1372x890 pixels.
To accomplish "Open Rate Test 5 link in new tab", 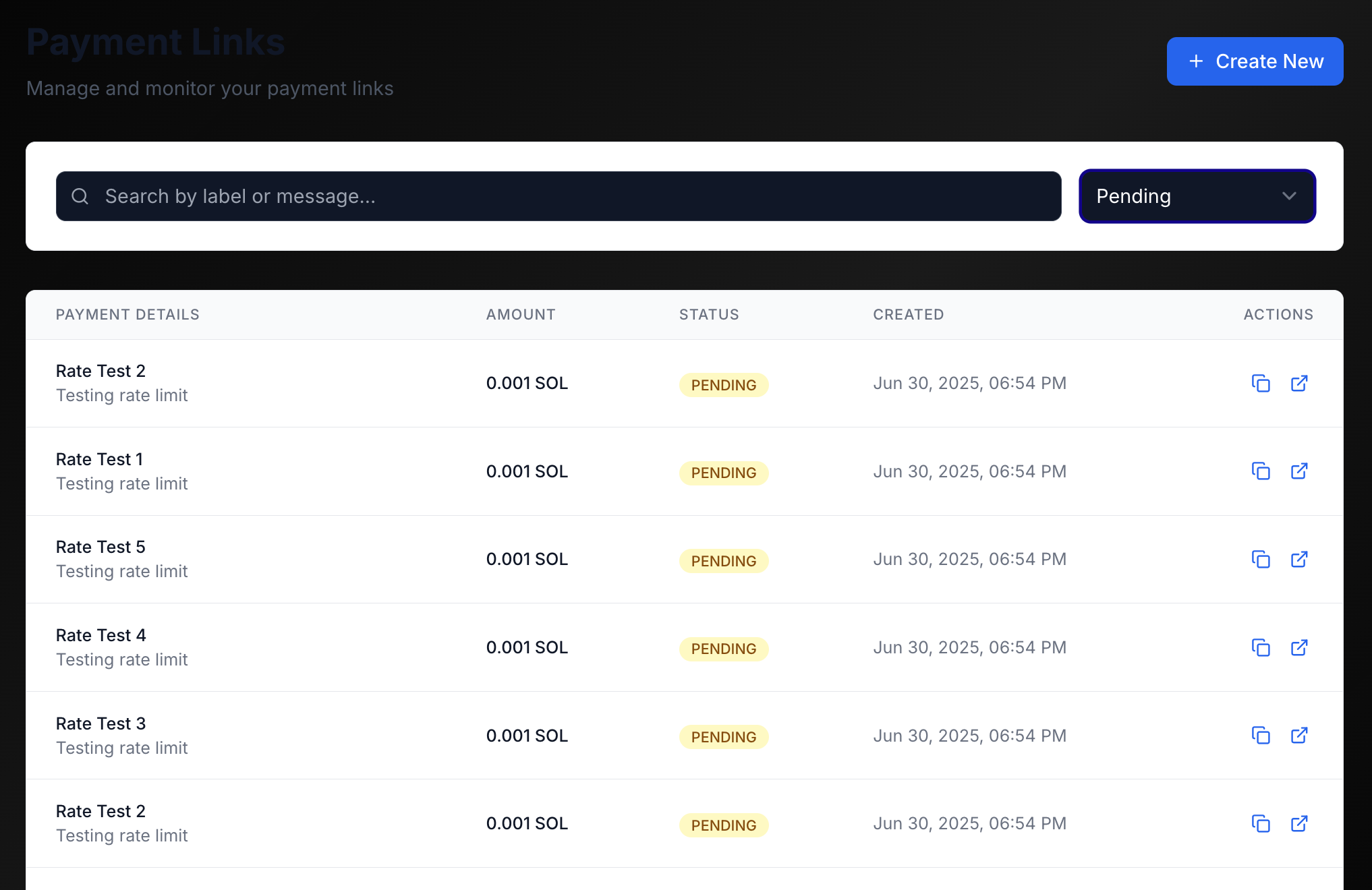I will [1299, 560].
